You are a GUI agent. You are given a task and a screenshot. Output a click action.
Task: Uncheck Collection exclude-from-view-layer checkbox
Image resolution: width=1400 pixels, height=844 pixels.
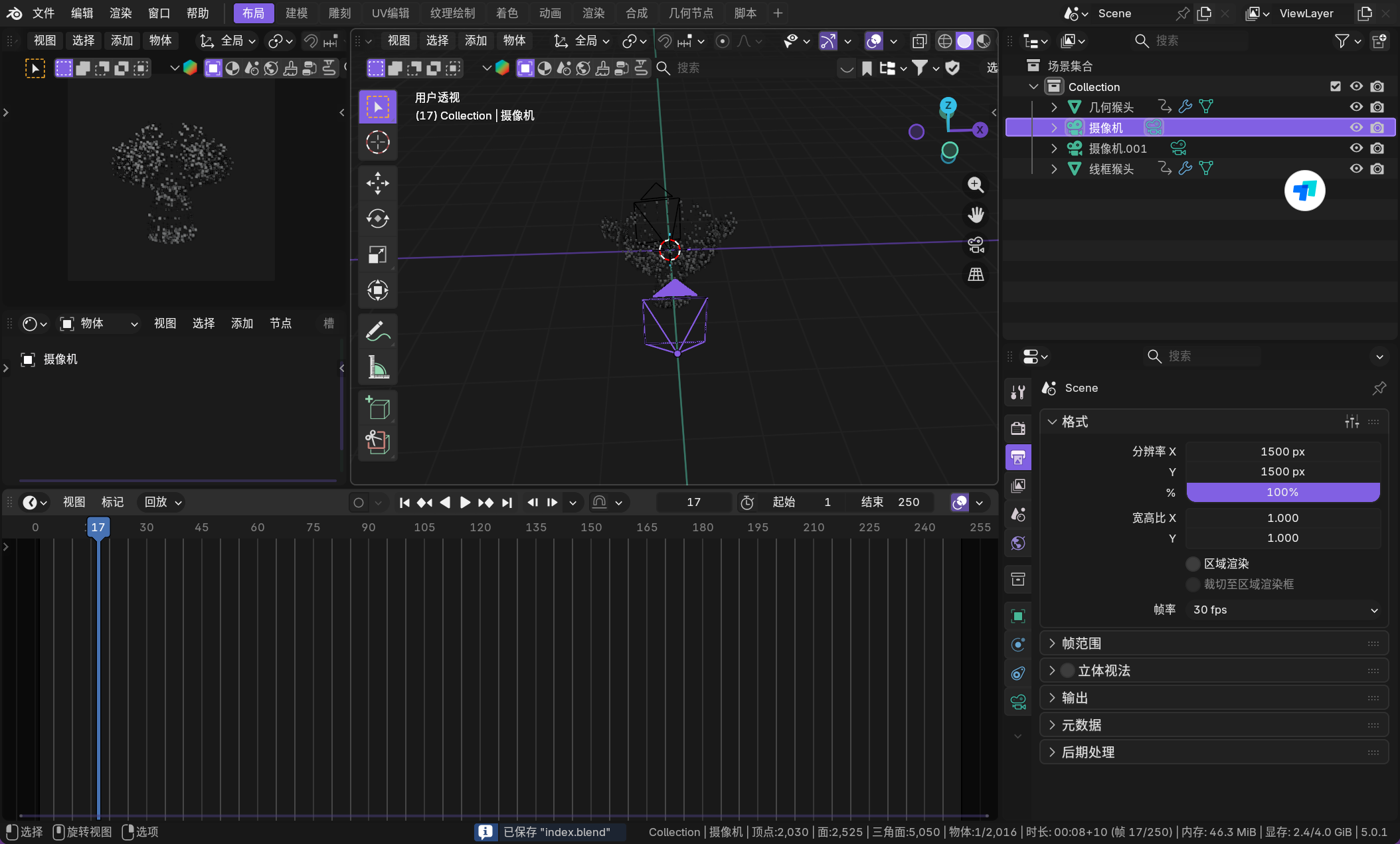1335,86
